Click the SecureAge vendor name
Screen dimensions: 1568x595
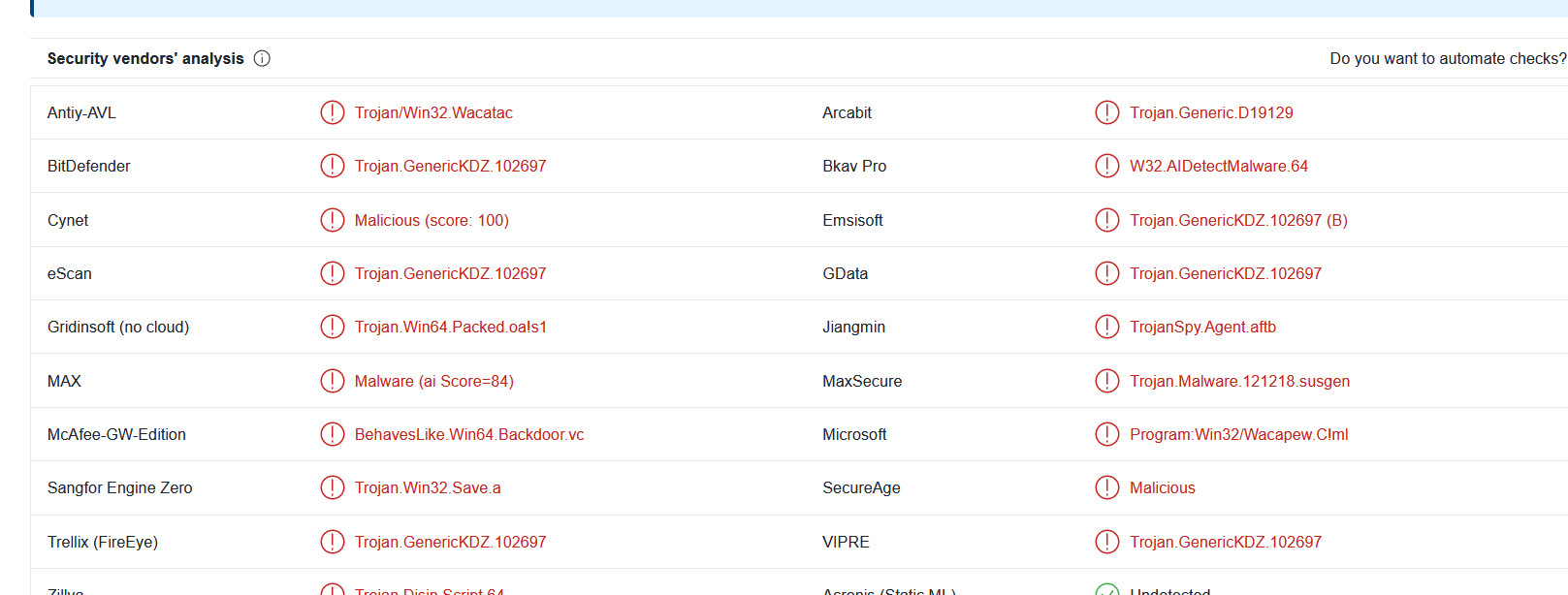coord(861,487)
